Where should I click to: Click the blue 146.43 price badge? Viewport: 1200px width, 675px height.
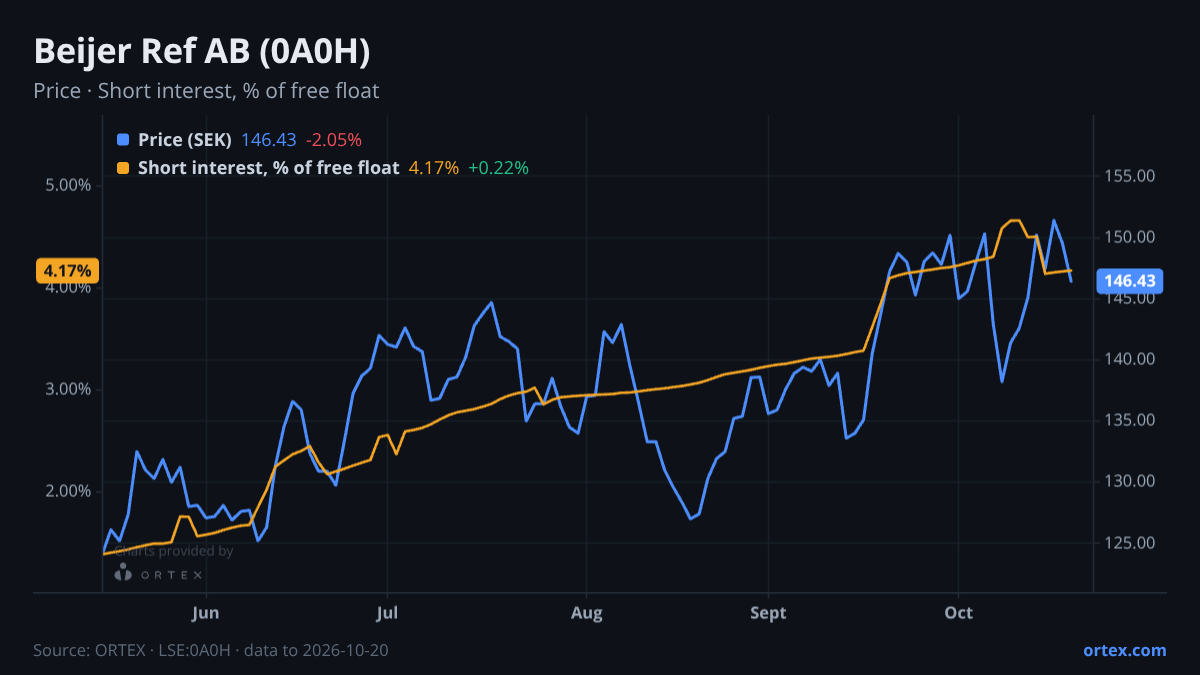[x=1130, y=281]
